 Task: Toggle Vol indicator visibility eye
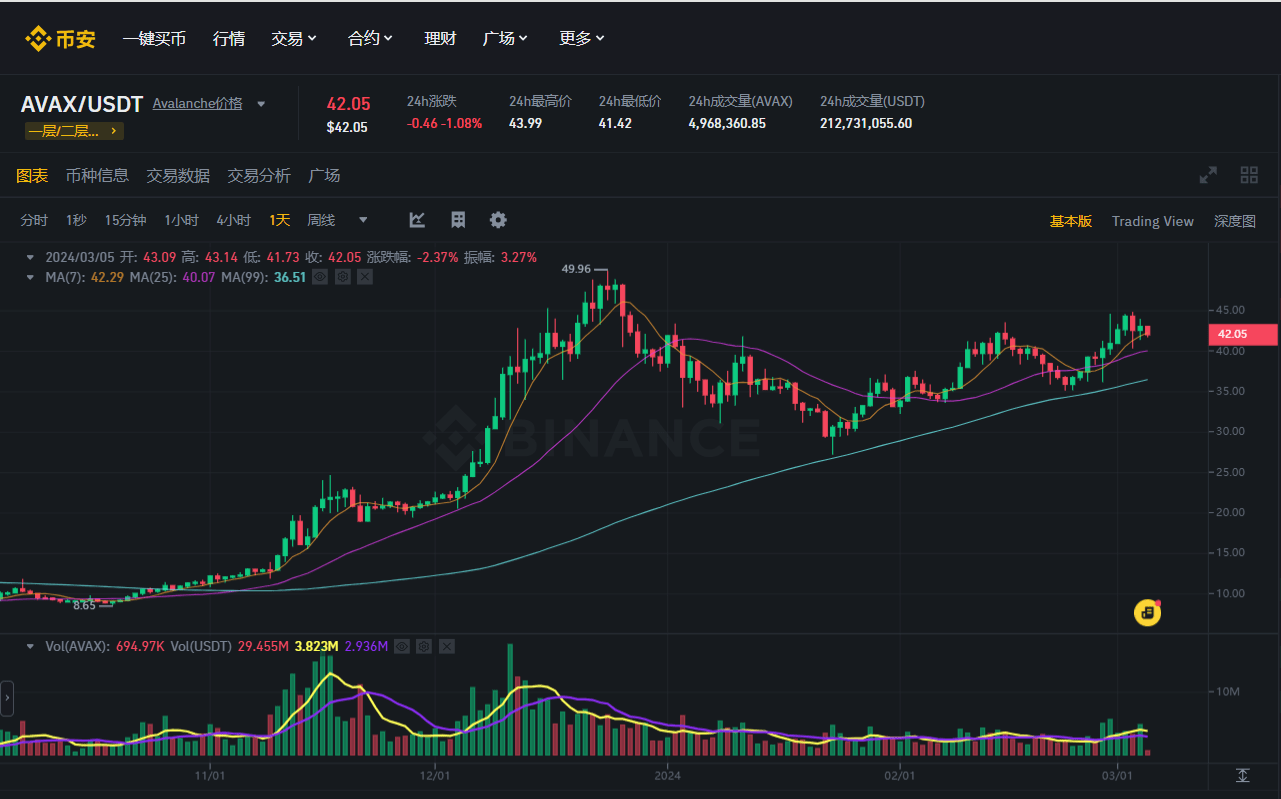pyautogui.click(x=402, y=646)
